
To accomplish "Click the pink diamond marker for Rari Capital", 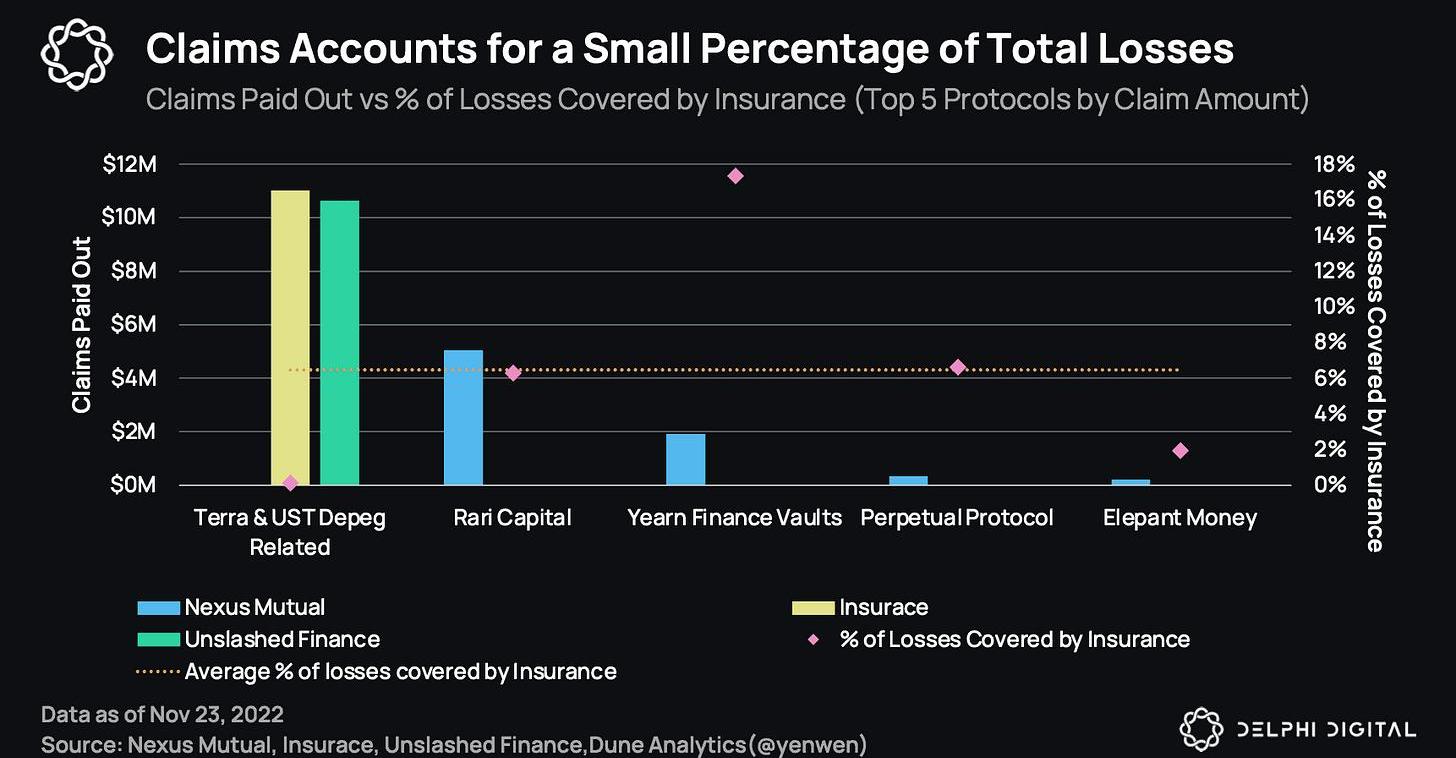I will tap(513, 373).
